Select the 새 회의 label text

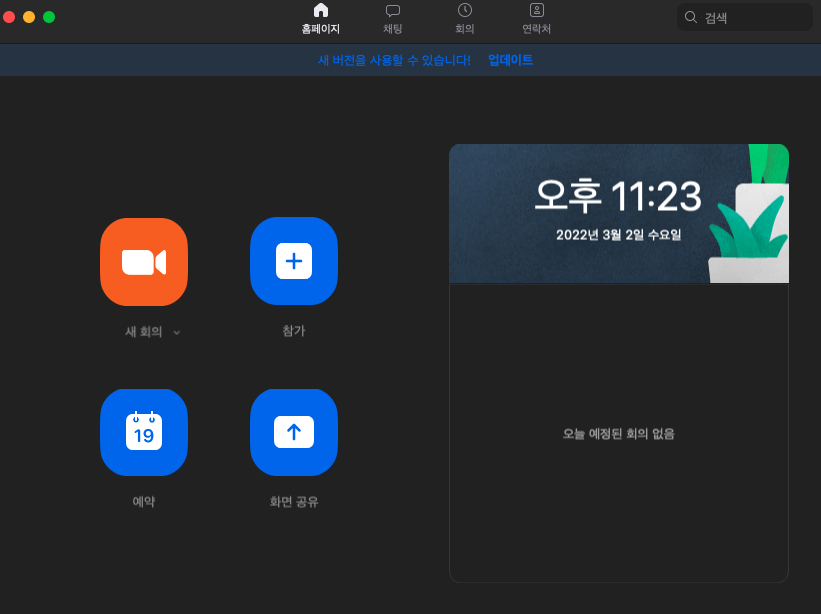click(x=143, y=332)
